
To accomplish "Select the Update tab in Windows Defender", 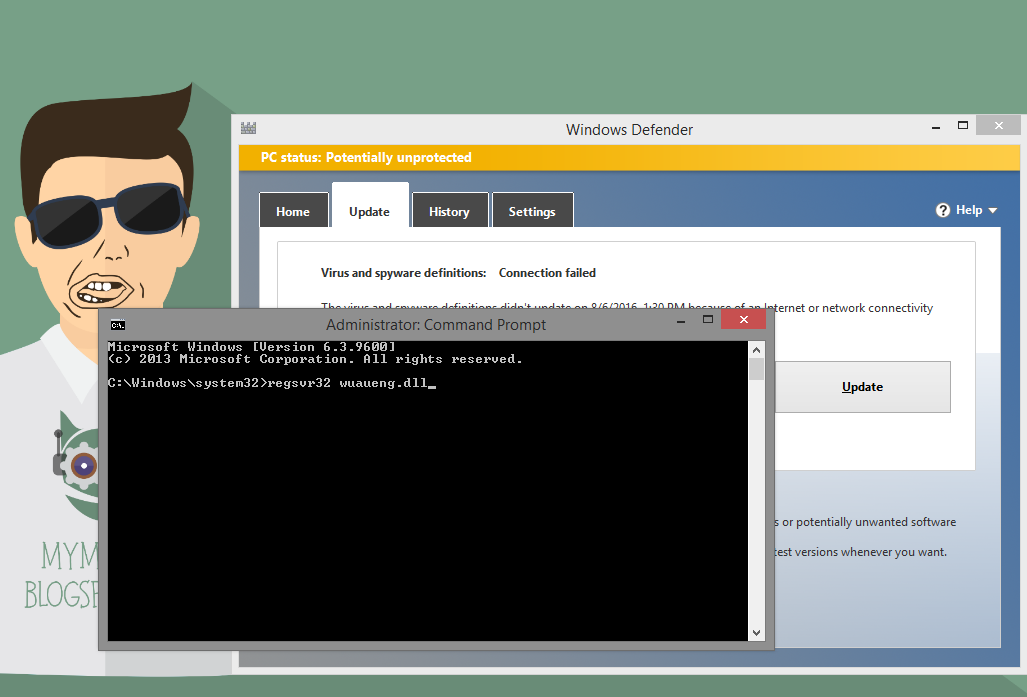I will (x=370, y=206).
